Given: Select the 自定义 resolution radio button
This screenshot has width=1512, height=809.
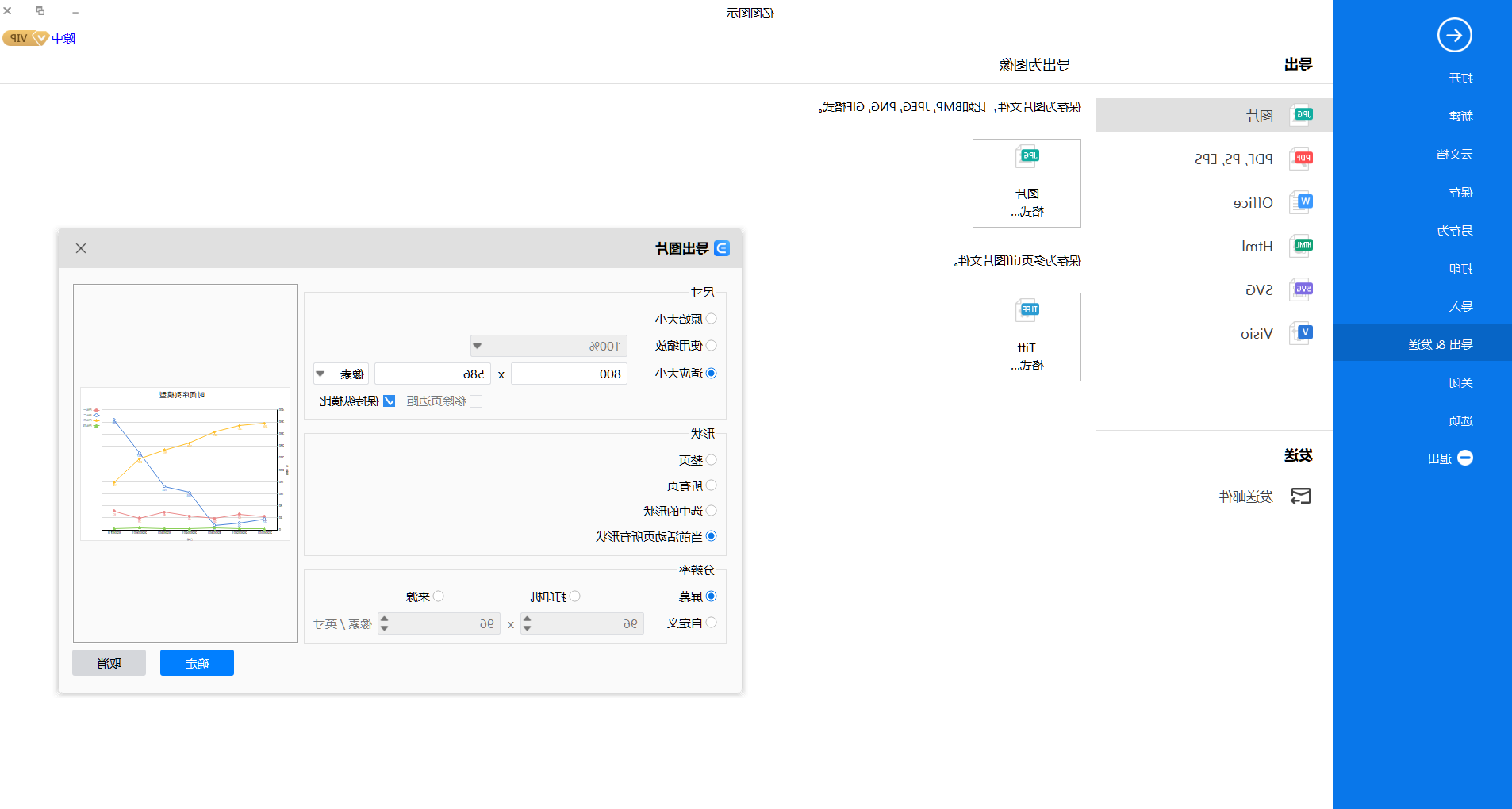Looking at the screenshot, I should [x=711, y=623].
